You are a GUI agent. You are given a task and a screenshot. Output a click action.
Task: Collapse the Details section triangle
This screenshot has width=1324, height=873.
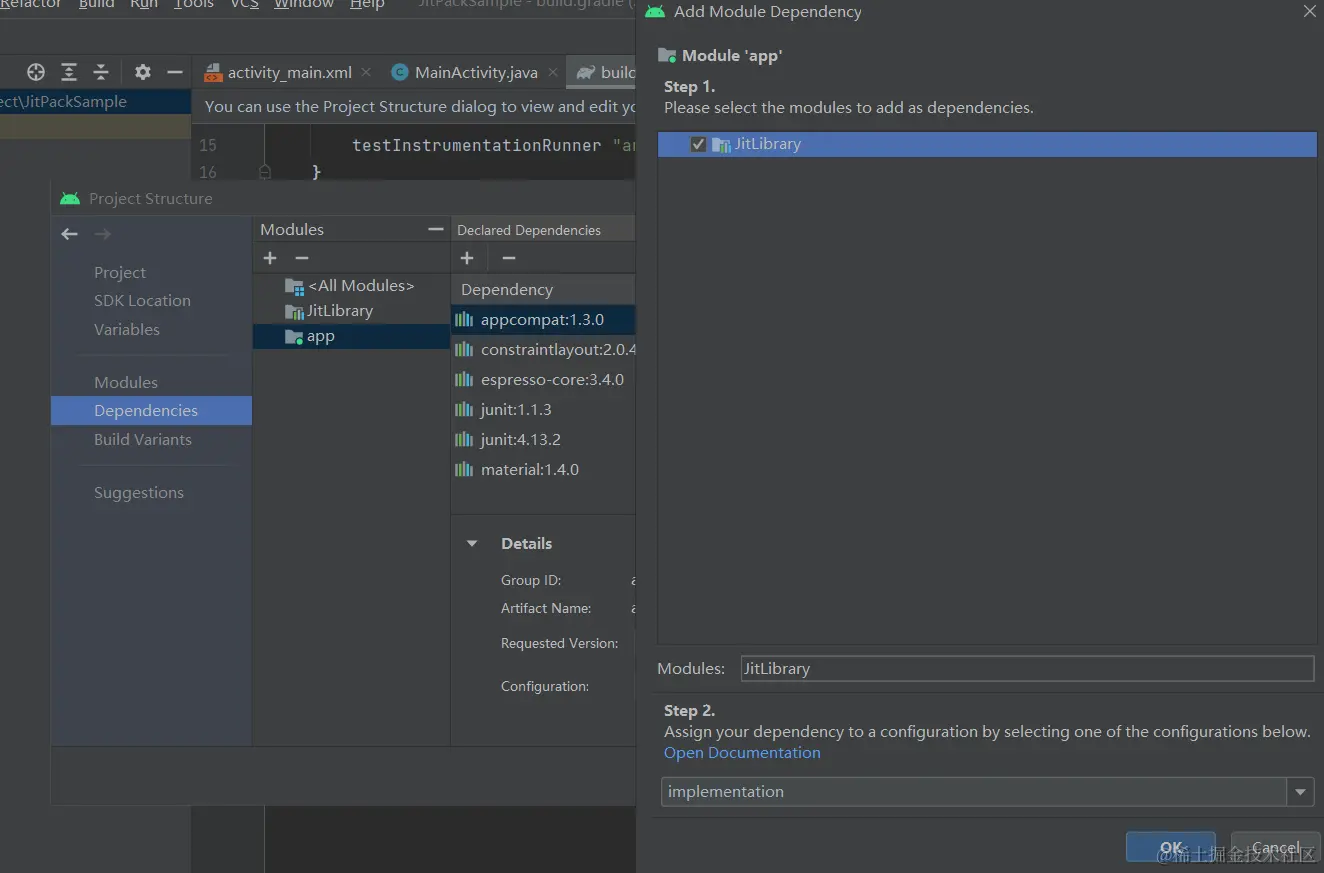pos(473,544)
